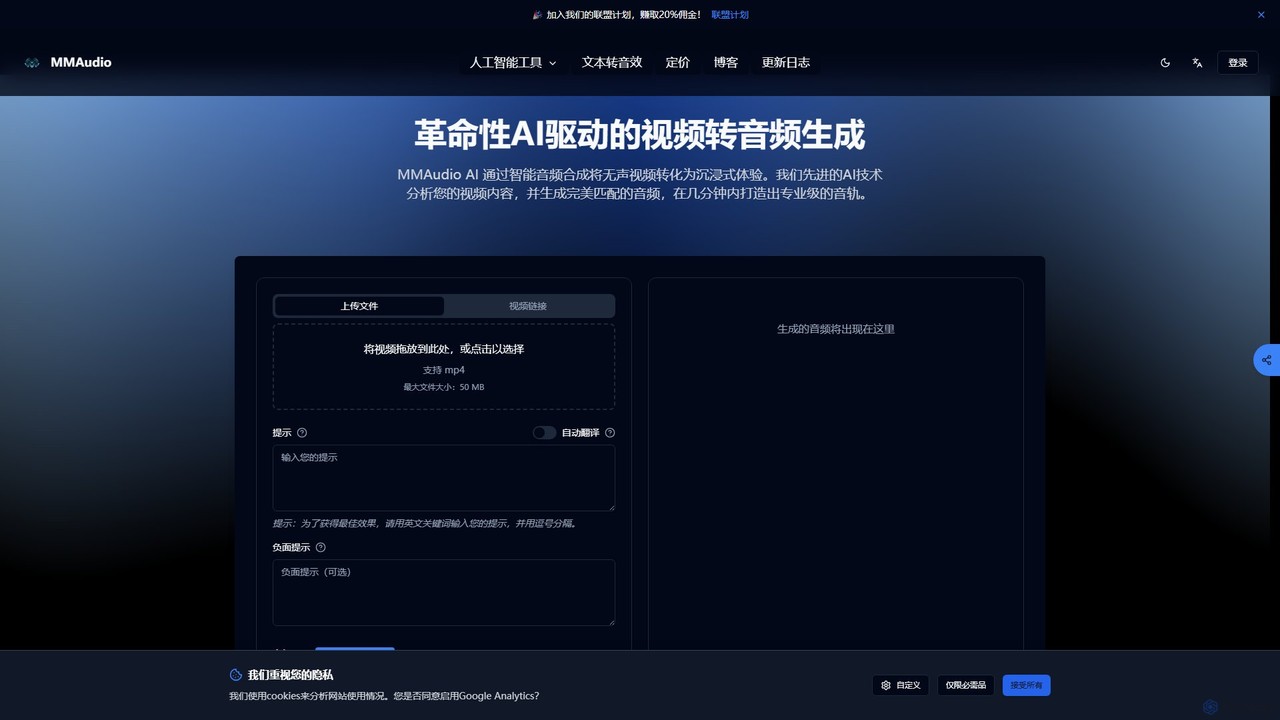Click the text 我们使用cookies来分析网站使用情况
1280x720 pixels.
pos(384,696)
